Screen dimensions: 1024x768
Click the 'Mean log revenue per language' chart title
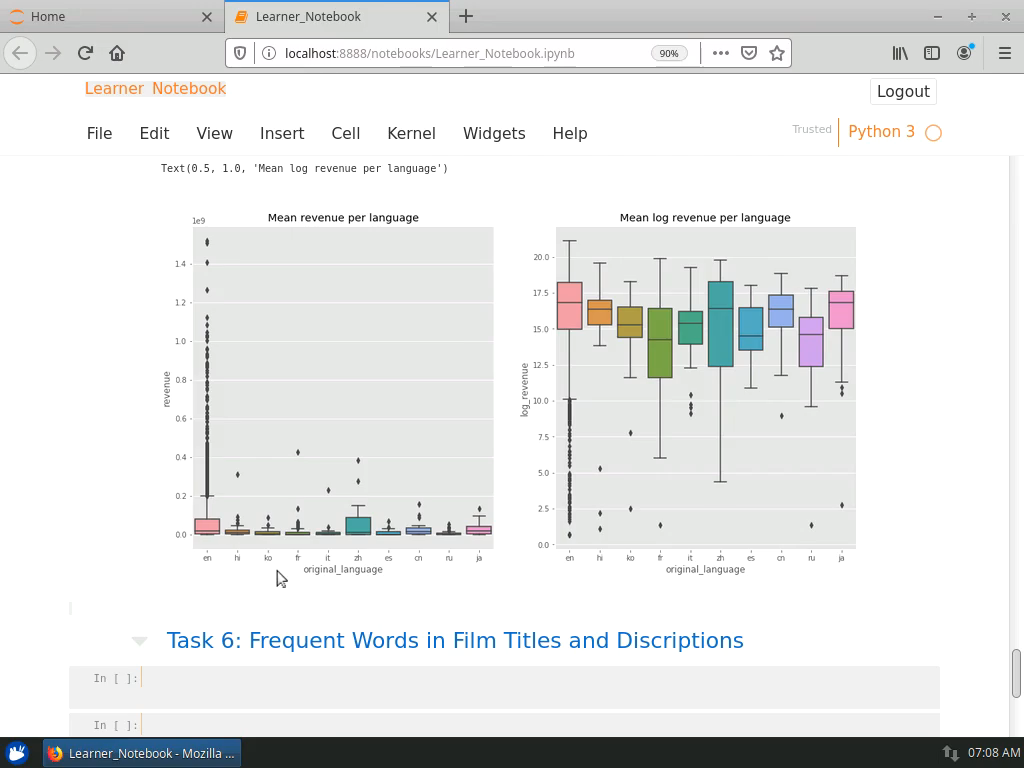click(x=705, y=217)
